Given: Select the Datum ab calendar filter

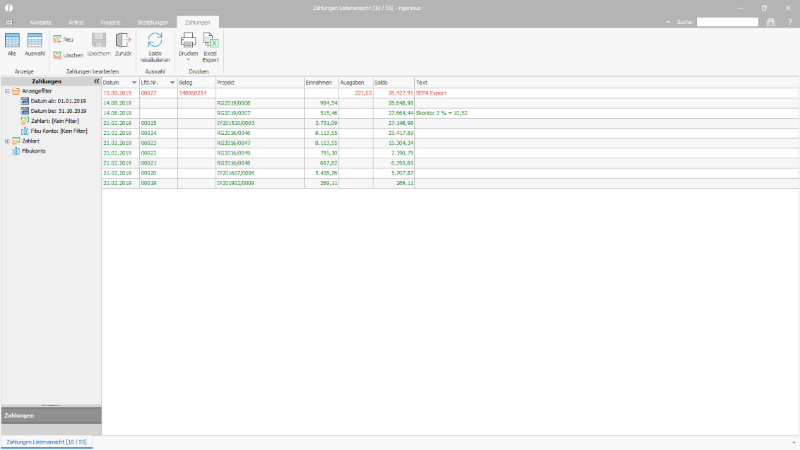Looking at the screenshot, I should pyautogui.click(x=53, y=101).
